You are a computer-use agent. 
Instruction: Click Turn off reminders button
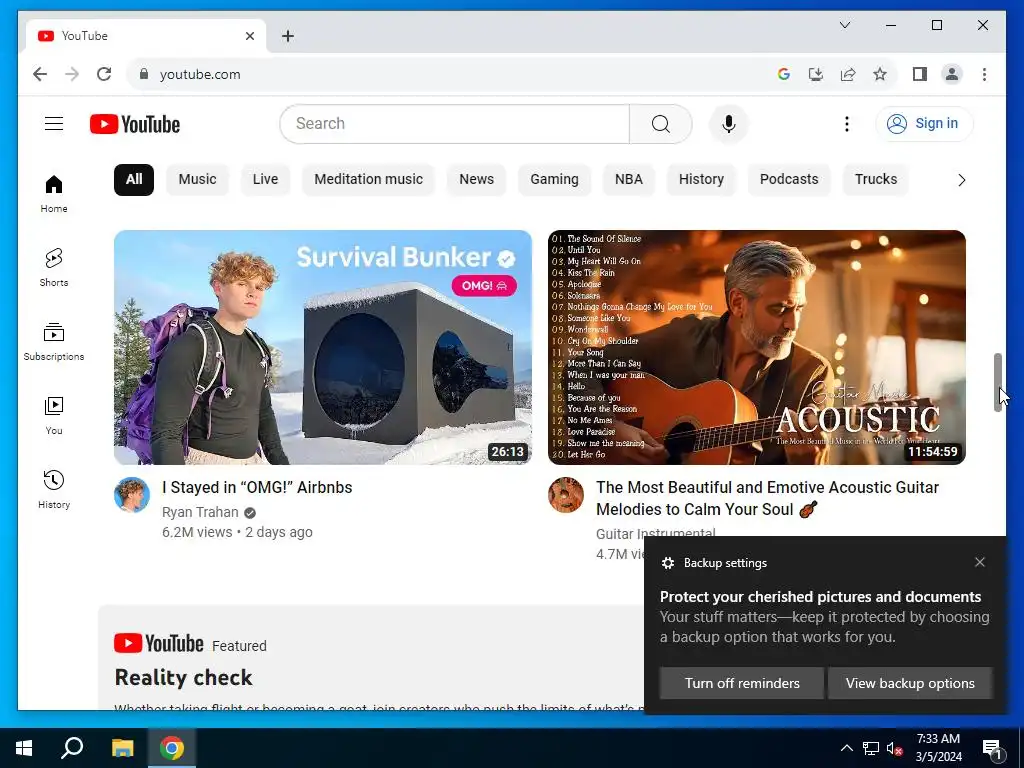point(742,683)
